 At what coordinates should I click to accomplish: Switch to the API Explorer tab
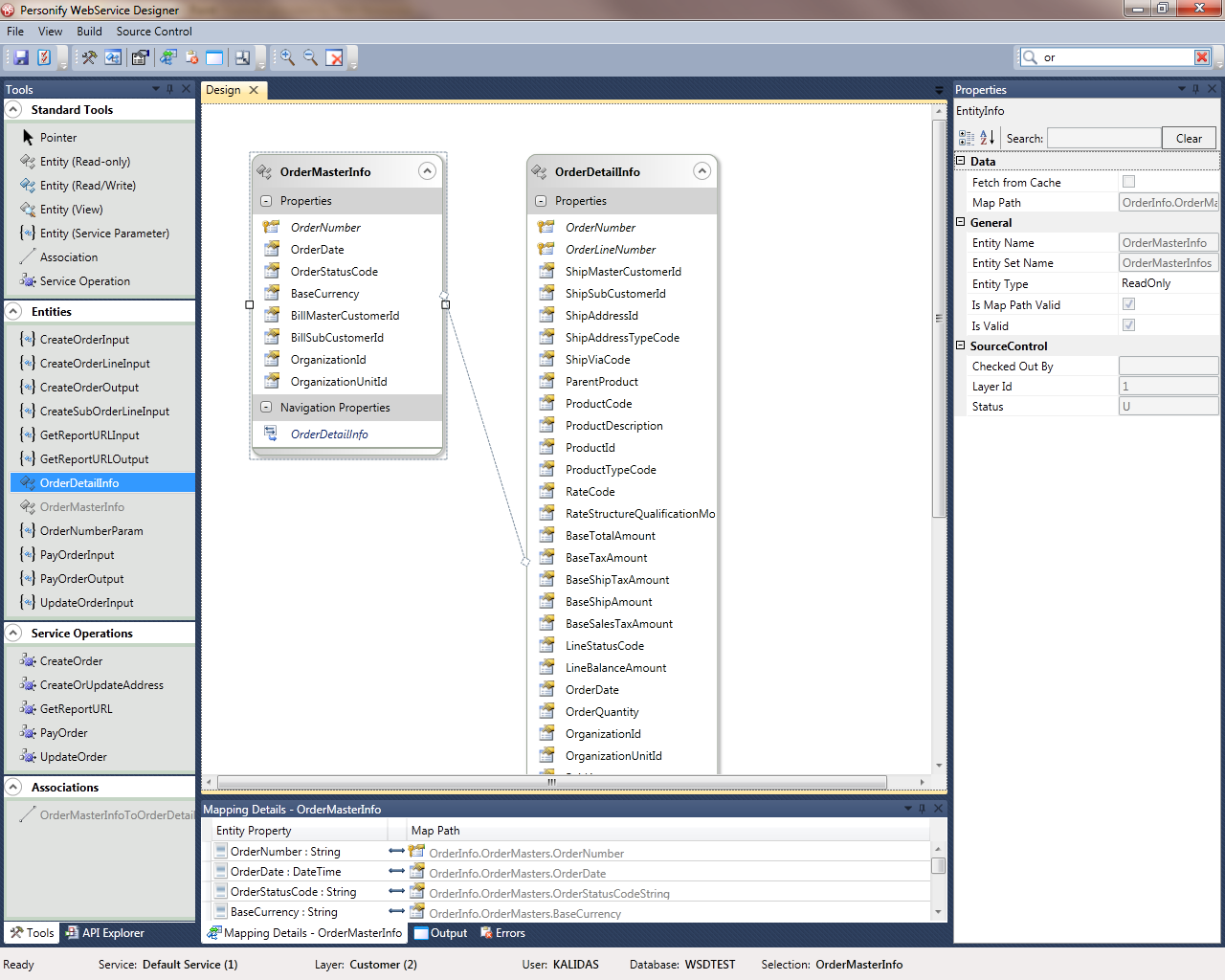click(105, 933)
